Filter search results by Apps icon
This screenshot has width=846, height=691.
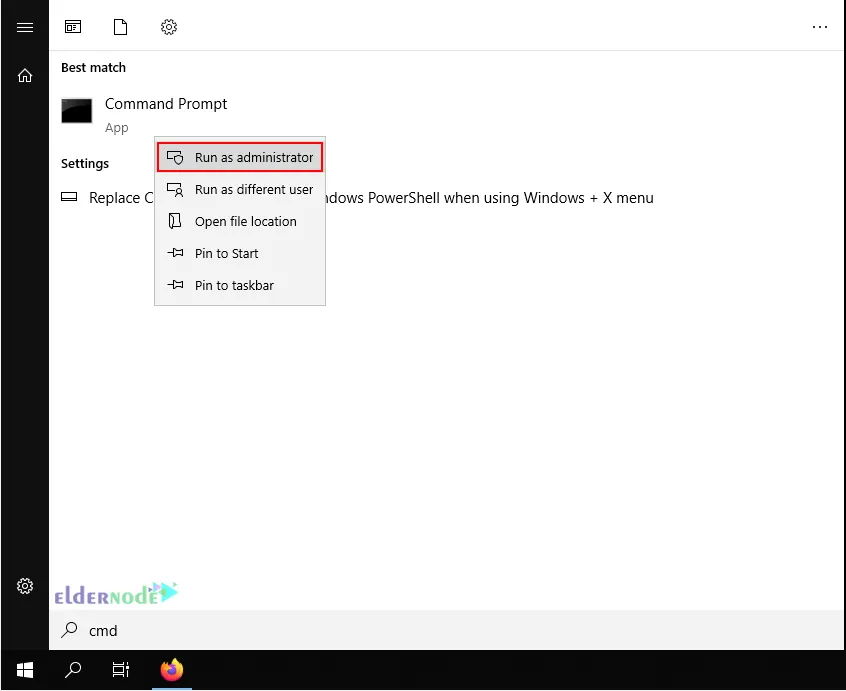tap(73, 28)
